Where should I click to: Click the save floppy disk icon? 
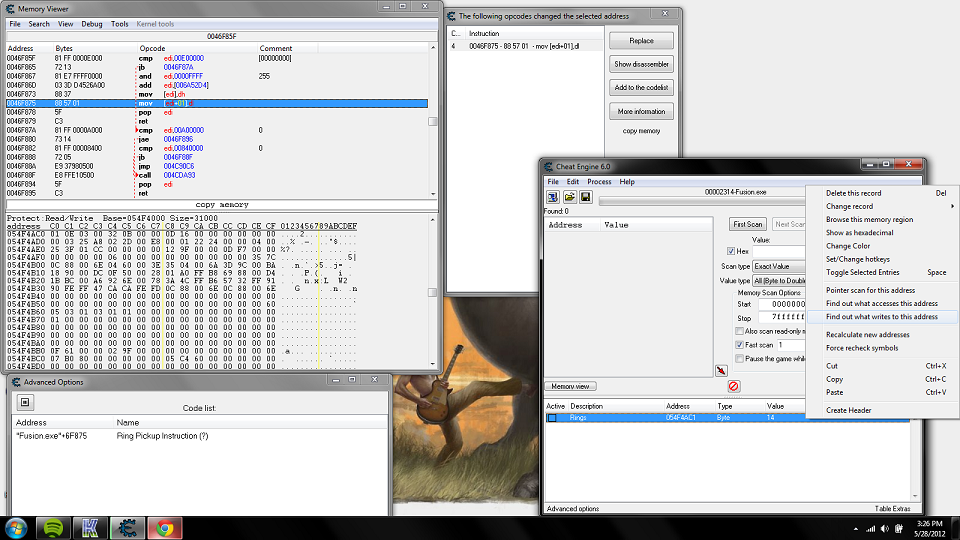(584, 197)
